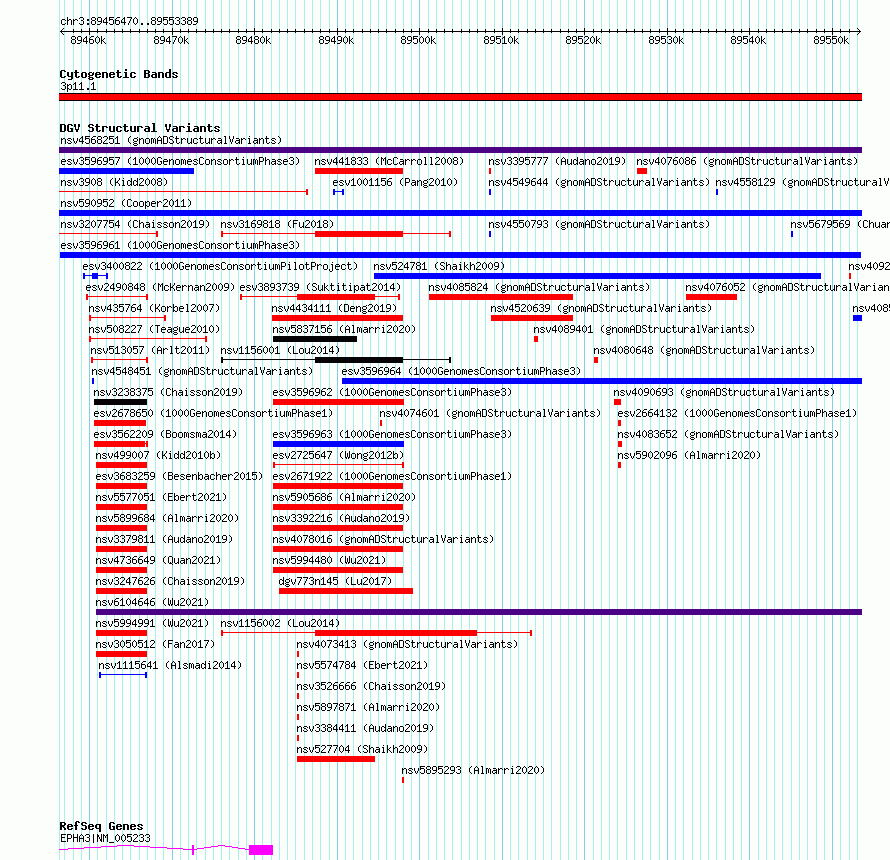The image size is (890, 860).
Task: Select the nsv3908 Kidd2008 variant label
Action: pos(114,182)
